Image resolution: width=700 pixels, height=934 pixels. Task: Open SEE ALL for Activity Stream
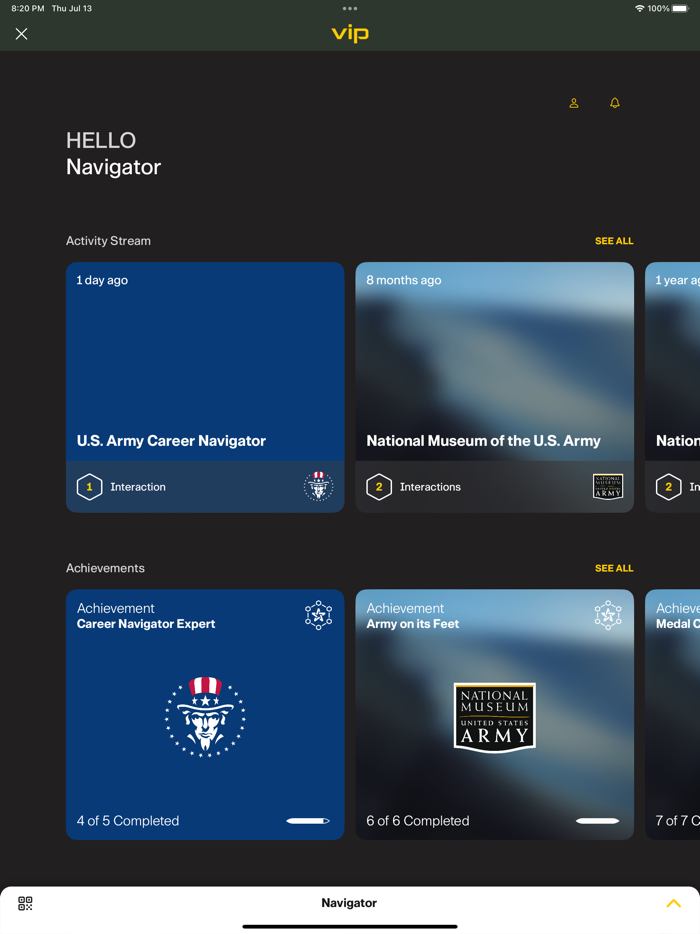coord(614,241)
